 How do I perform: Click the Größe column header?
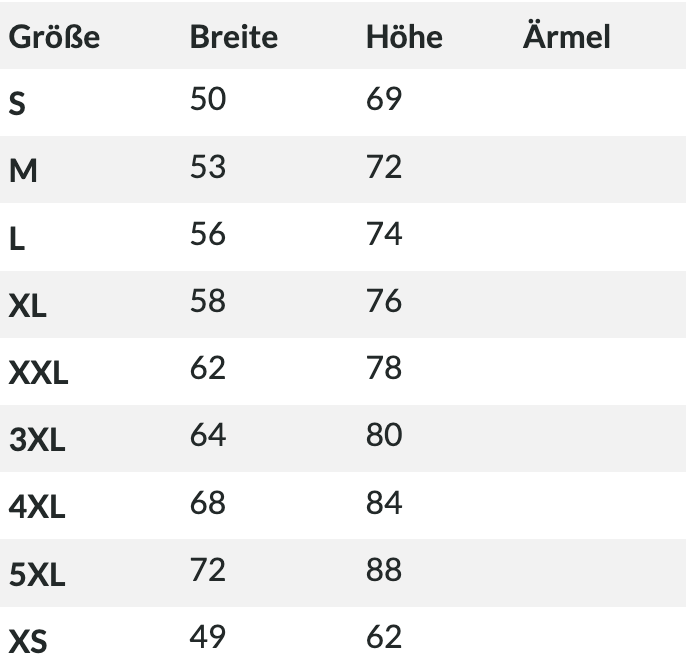point(54,37)
